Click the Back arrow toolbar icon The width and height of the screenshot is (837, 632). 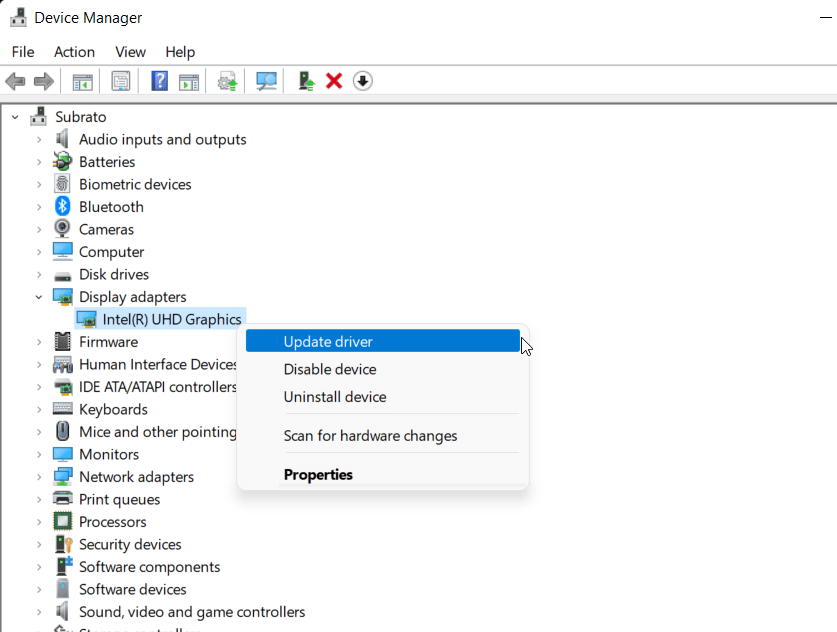(x=15, y=82)
